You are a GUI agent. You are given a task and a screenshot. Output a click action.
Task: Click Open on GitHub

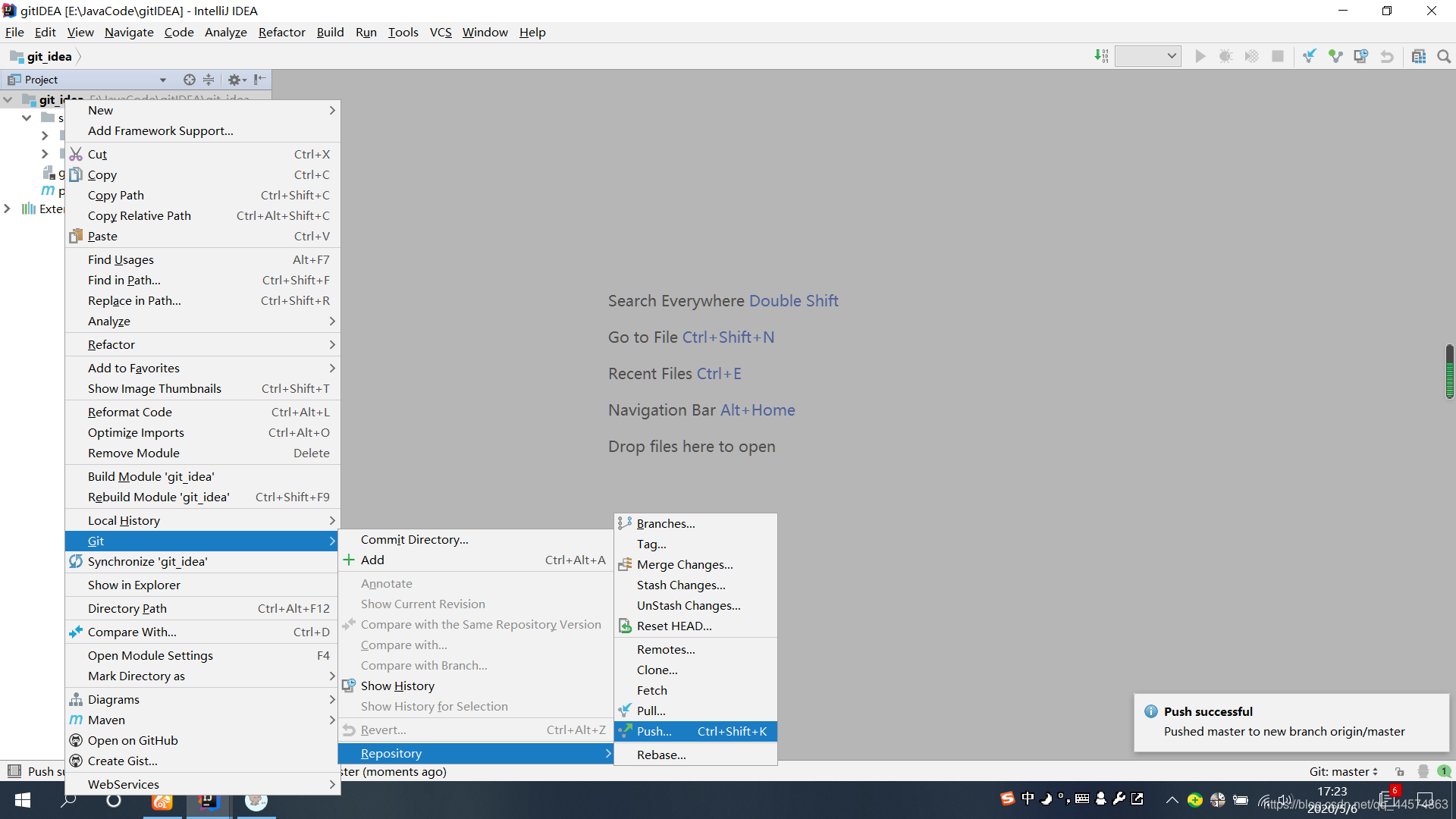click(202, 740)
